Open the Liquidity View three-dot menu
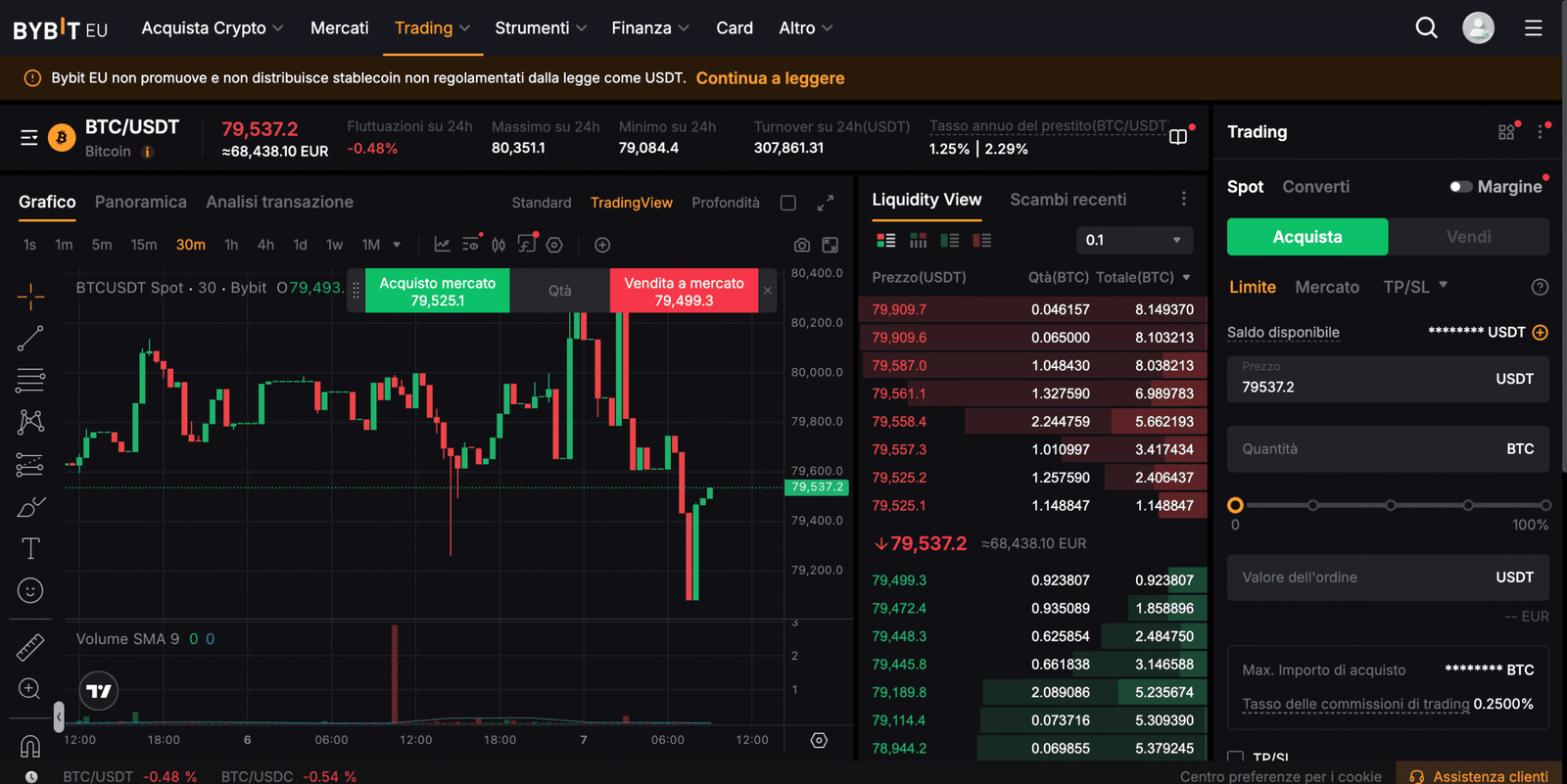 (x=1183, y=199)
